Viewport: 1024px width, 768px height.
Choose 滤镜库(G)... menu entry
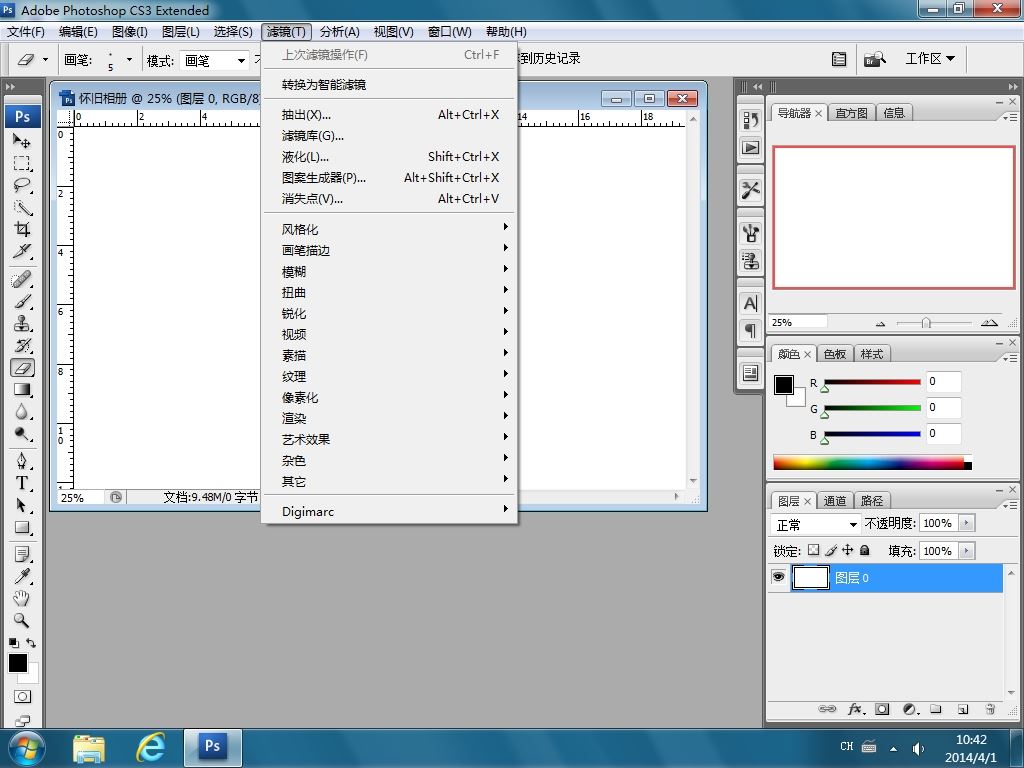pos(389,136)
